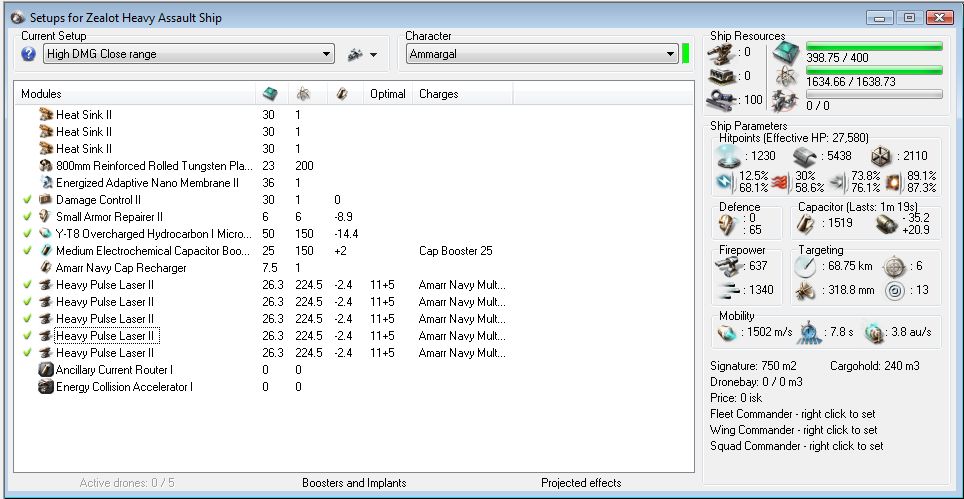Click the capacitor recharge icon showing +20.9

(x=887, y=224)
